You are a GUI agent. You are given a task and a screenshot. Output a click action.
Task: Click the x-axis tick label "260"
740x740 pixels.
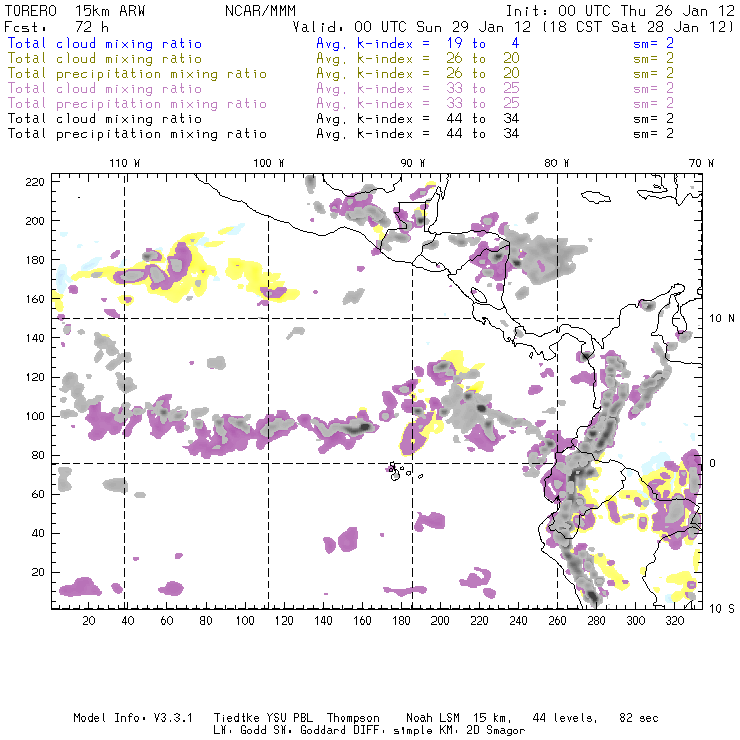point(557,621)
